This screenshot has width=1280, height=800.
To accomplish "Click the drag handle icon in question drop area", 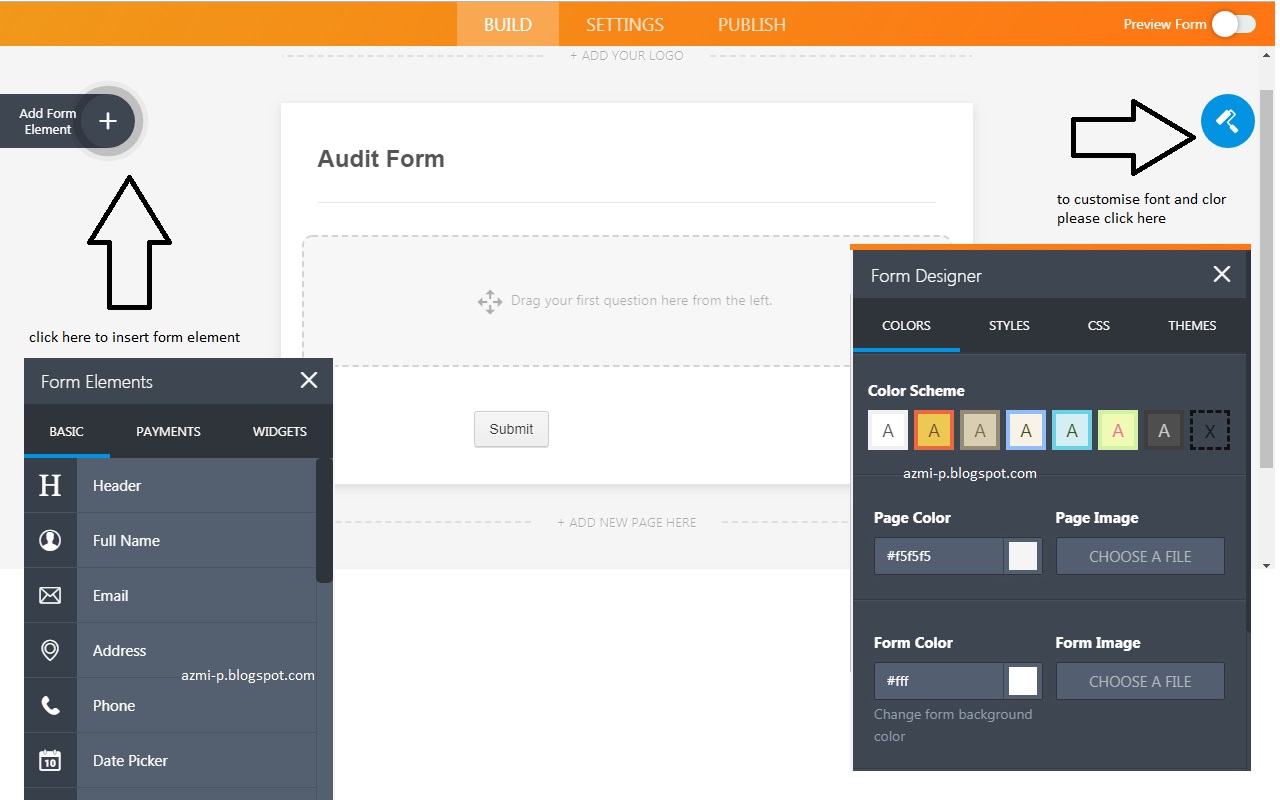I will pos(489,301).
